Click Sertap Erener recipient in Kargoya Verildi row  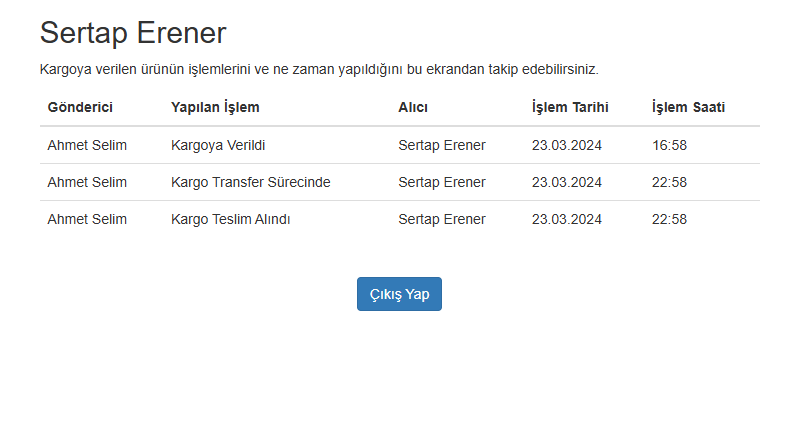point(442,145)
